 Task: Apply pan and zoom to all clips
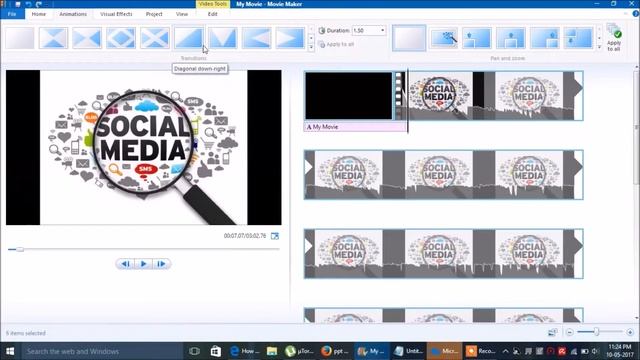tap(613, 38)
